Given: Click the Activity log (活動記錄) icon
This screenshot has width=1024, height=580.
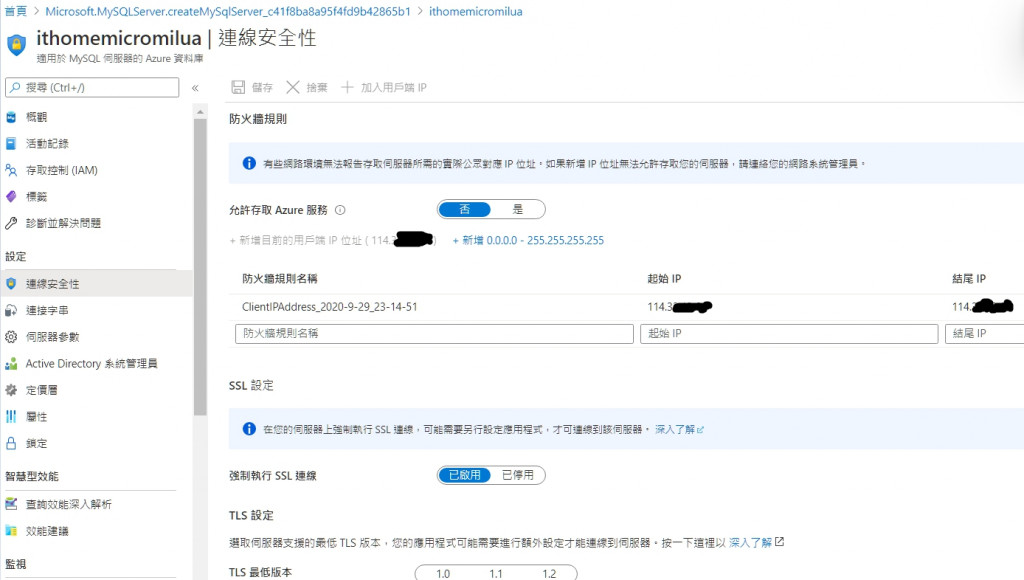Looking at the screenshot, I should pos(11,144).
